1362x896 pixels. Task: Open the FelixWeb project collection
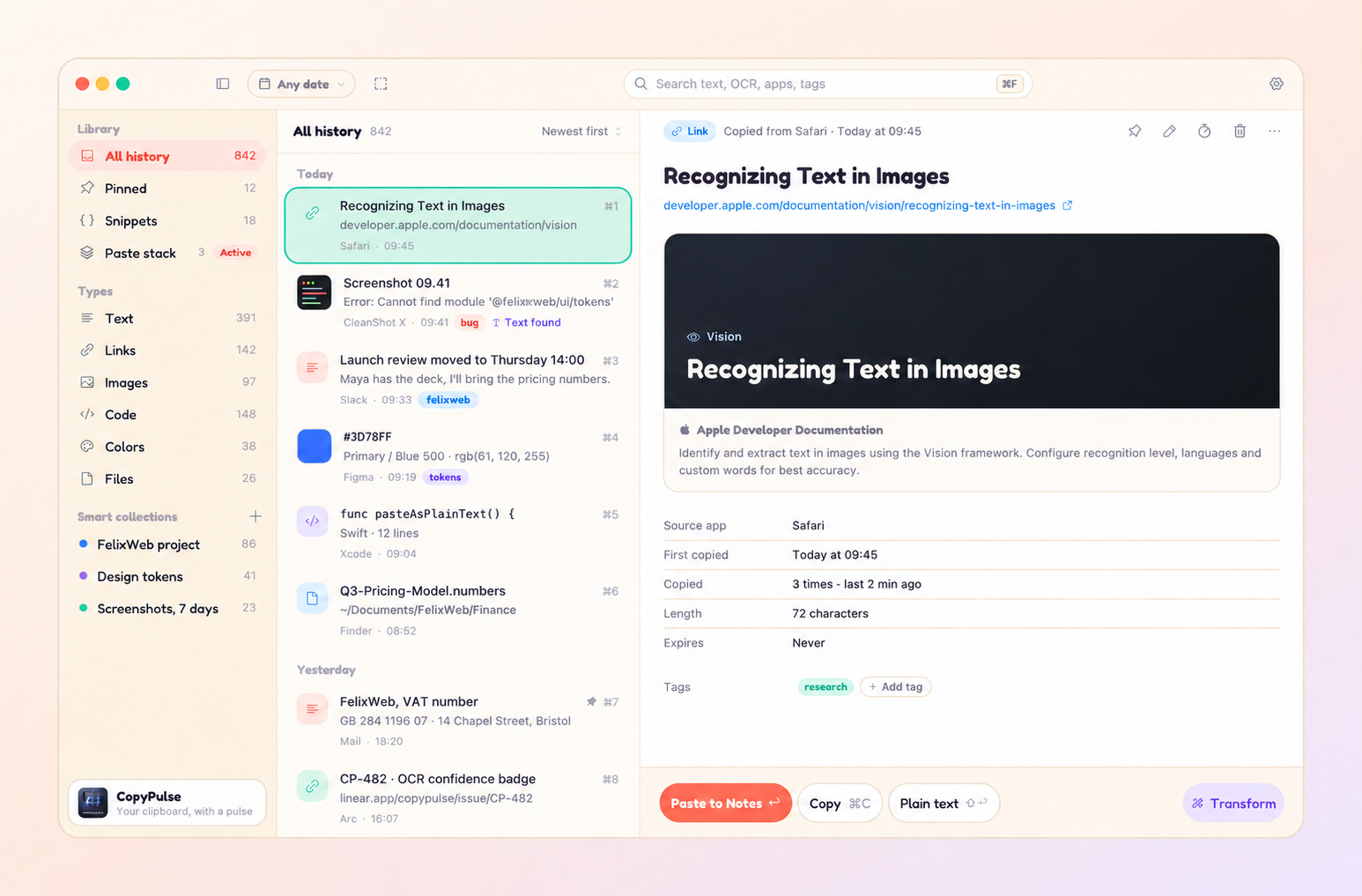click(x=167, y=544)
